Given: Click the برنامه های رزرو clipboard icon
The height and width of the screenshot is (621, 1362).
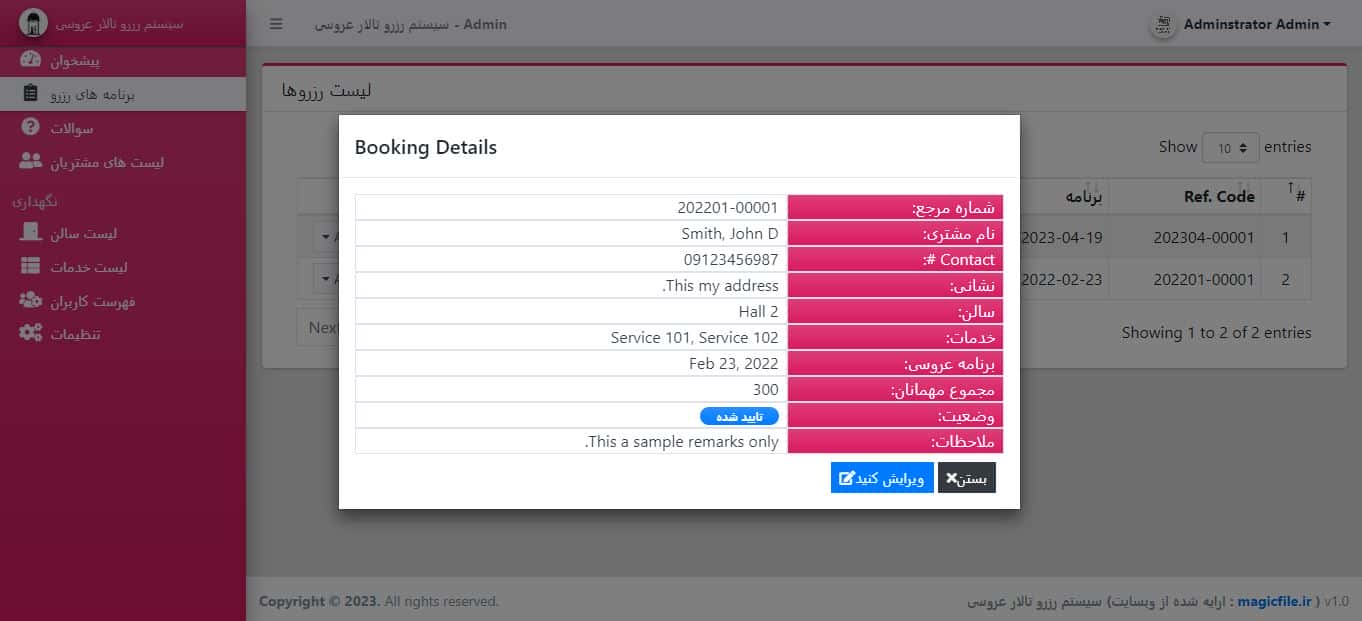Looking at the screenshot, I should [31, 94].
